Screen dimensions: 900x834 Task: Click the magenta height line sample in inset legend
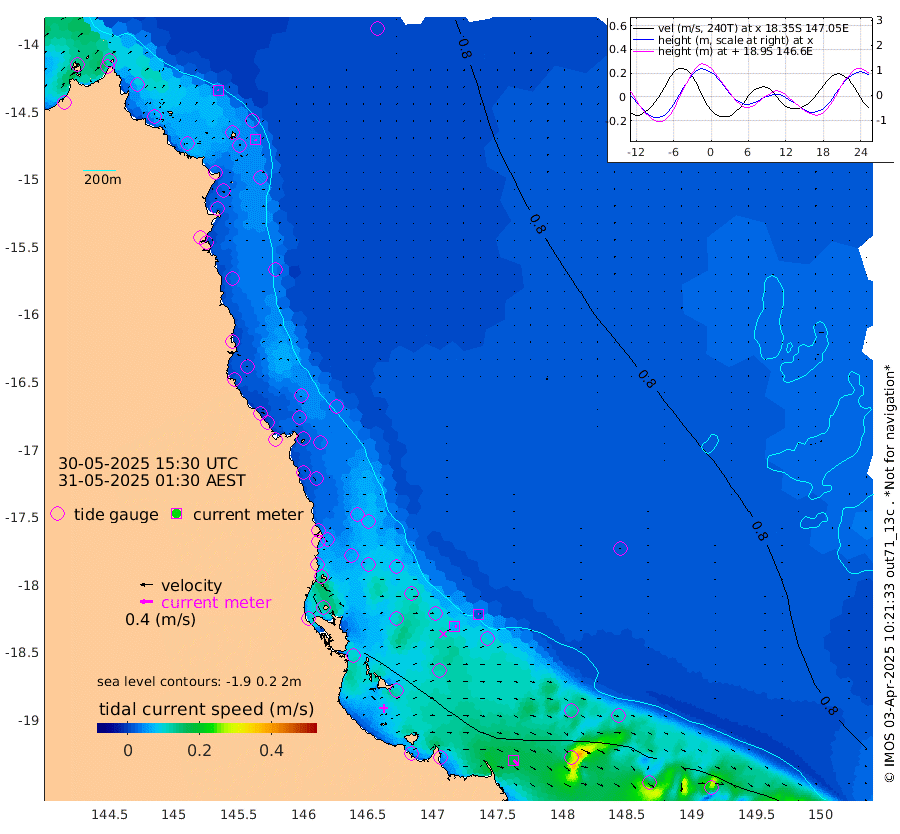coord(643,51)
